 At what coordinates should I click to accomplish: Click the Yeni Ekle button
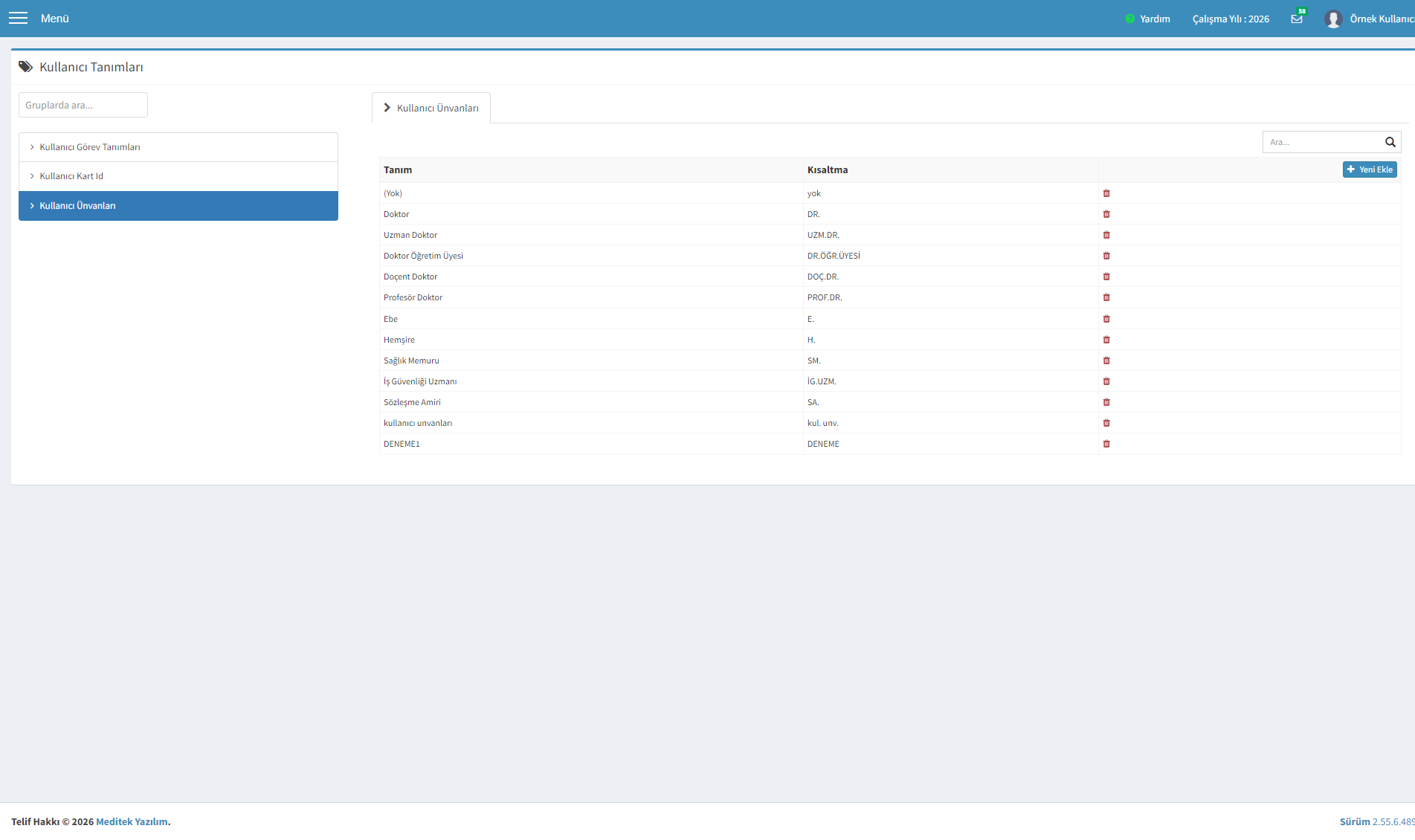tap(1370, 169)
